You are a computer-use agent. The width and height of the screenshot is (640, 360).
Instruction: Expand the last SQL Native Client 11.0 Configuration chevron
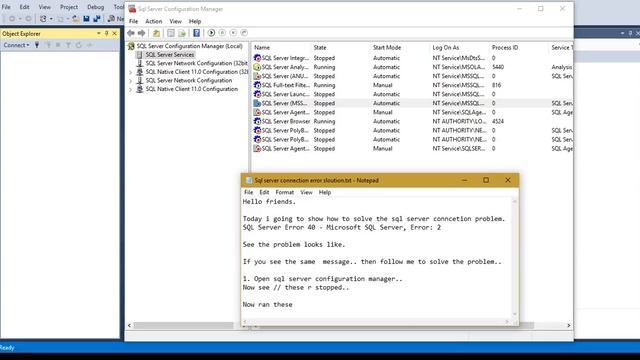[131, 89]
